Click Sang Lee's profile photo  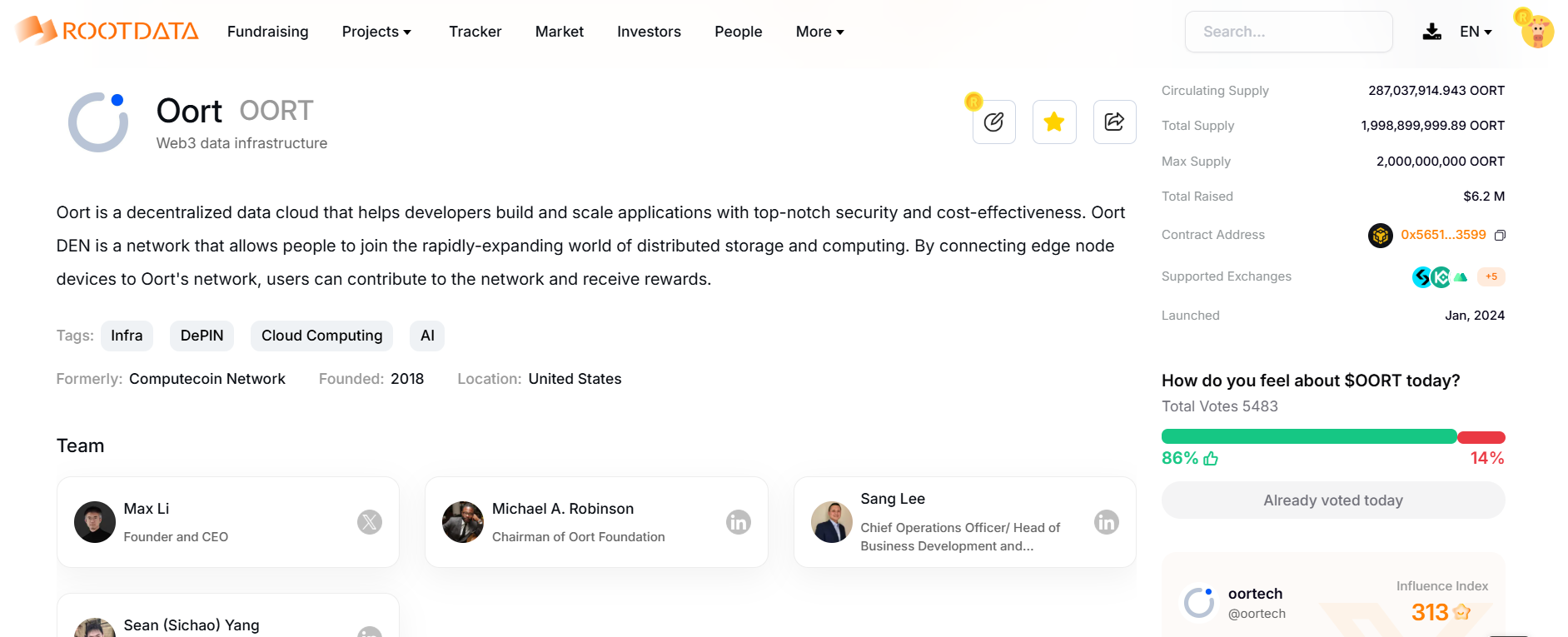pyautogui.click(x=831, y=522)
